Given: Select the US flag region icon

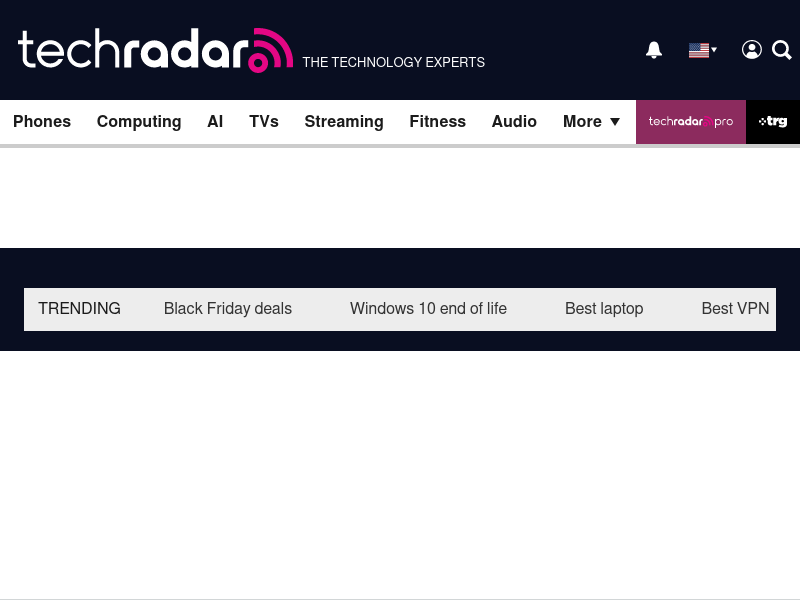Looking at the screenshot, I should (x=698, y=50).
